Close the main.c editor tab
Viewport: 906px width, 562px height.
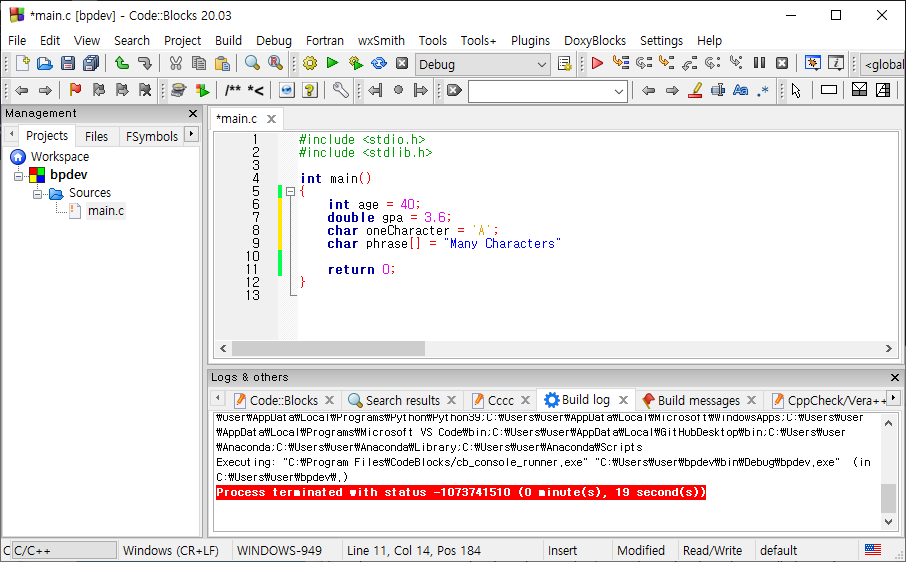point(271,119)
